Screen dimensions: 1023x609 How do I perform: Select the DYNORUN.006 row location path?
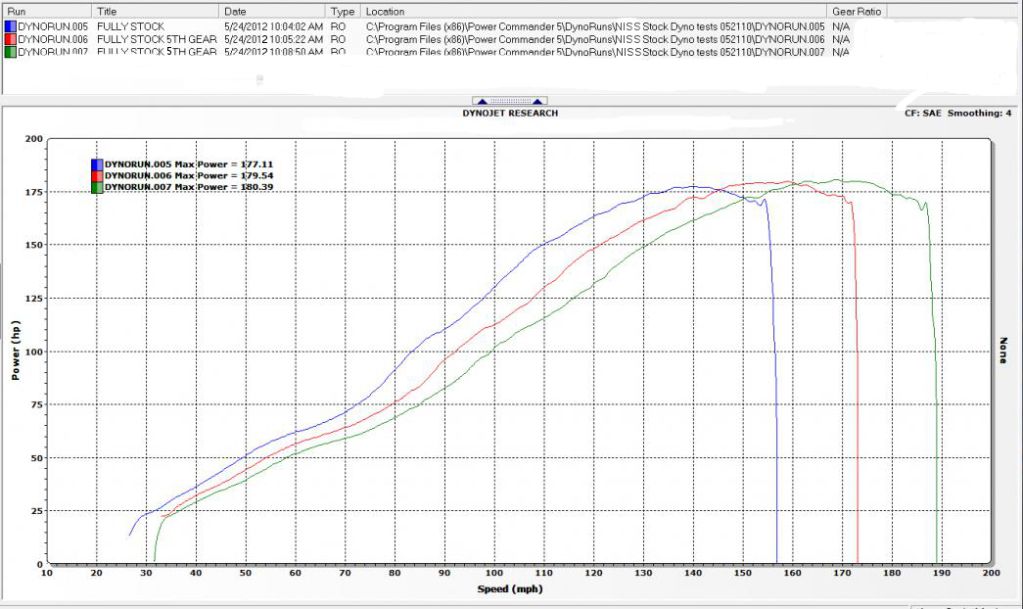pyautogui.click(x=595, y=38)
